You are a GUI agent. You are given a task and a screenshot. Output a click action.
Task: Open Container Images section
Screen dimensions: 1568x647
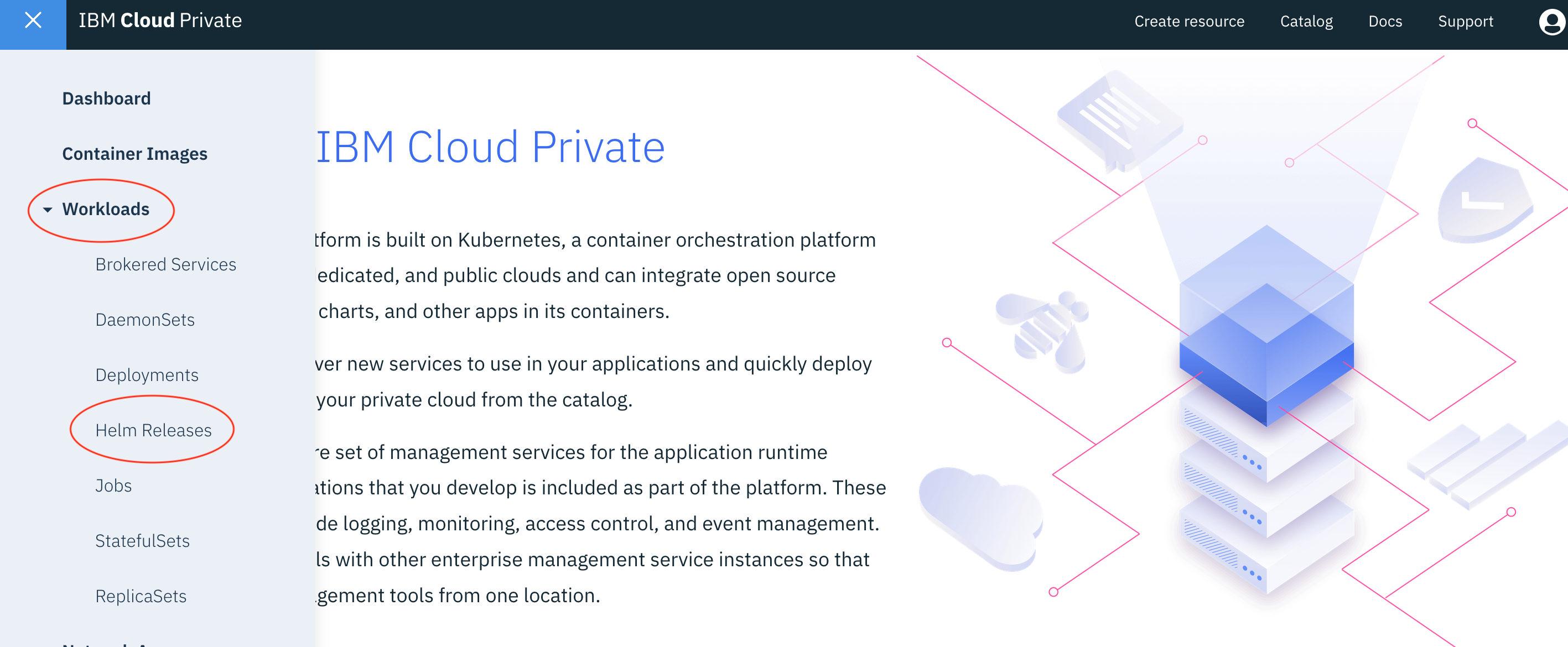pos(135,152)
